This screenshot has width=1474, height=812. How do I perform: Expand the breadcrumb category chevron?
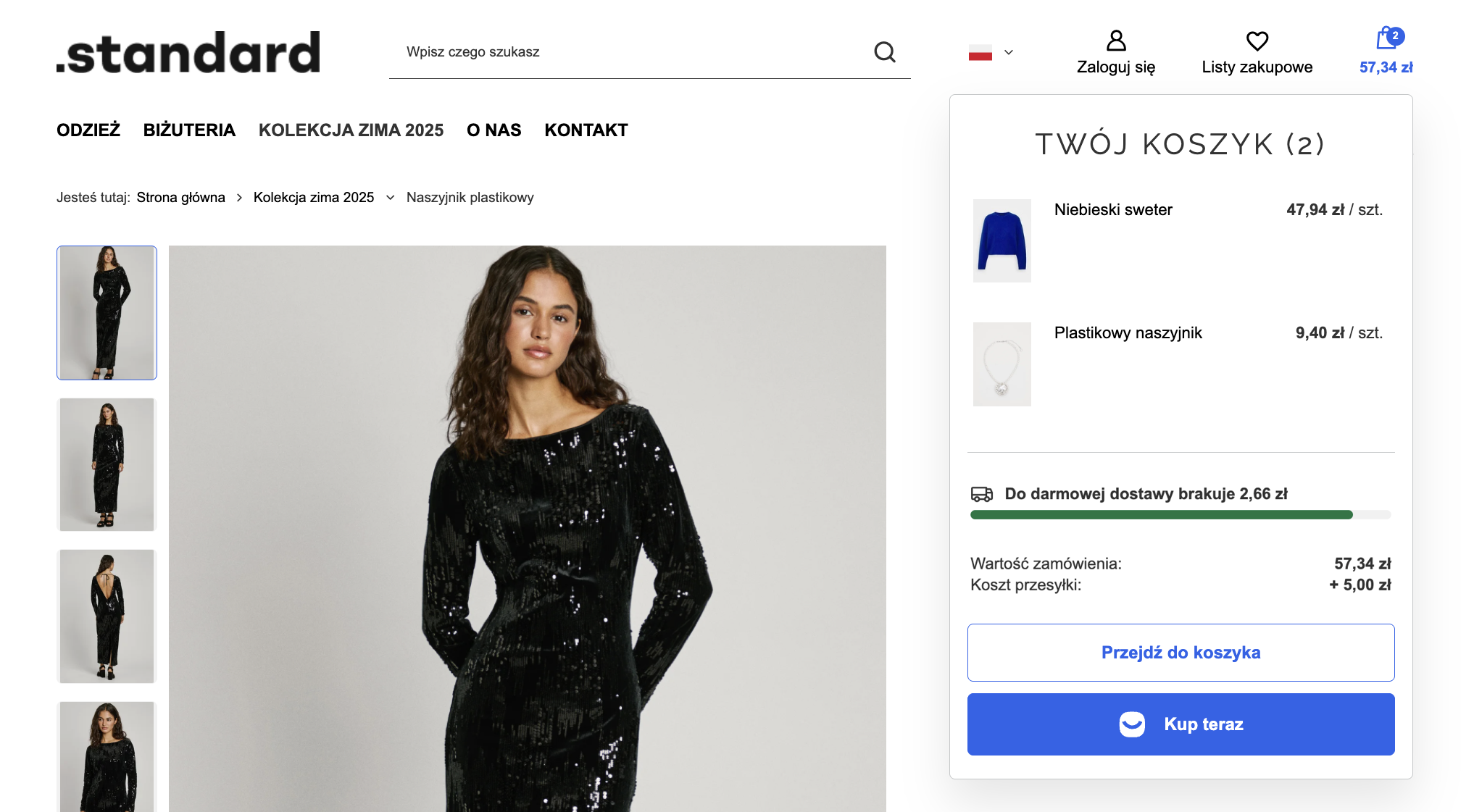click(391, 198)
